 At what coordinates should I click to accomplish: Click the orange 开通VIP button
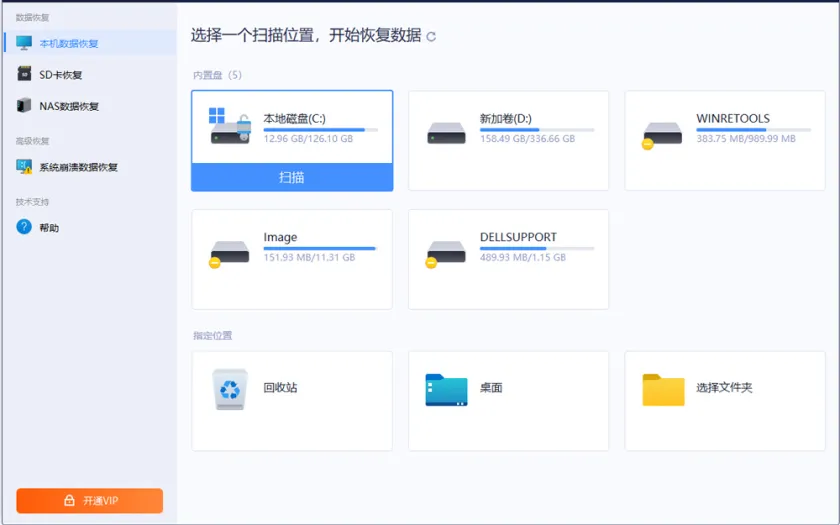[89, 501]
